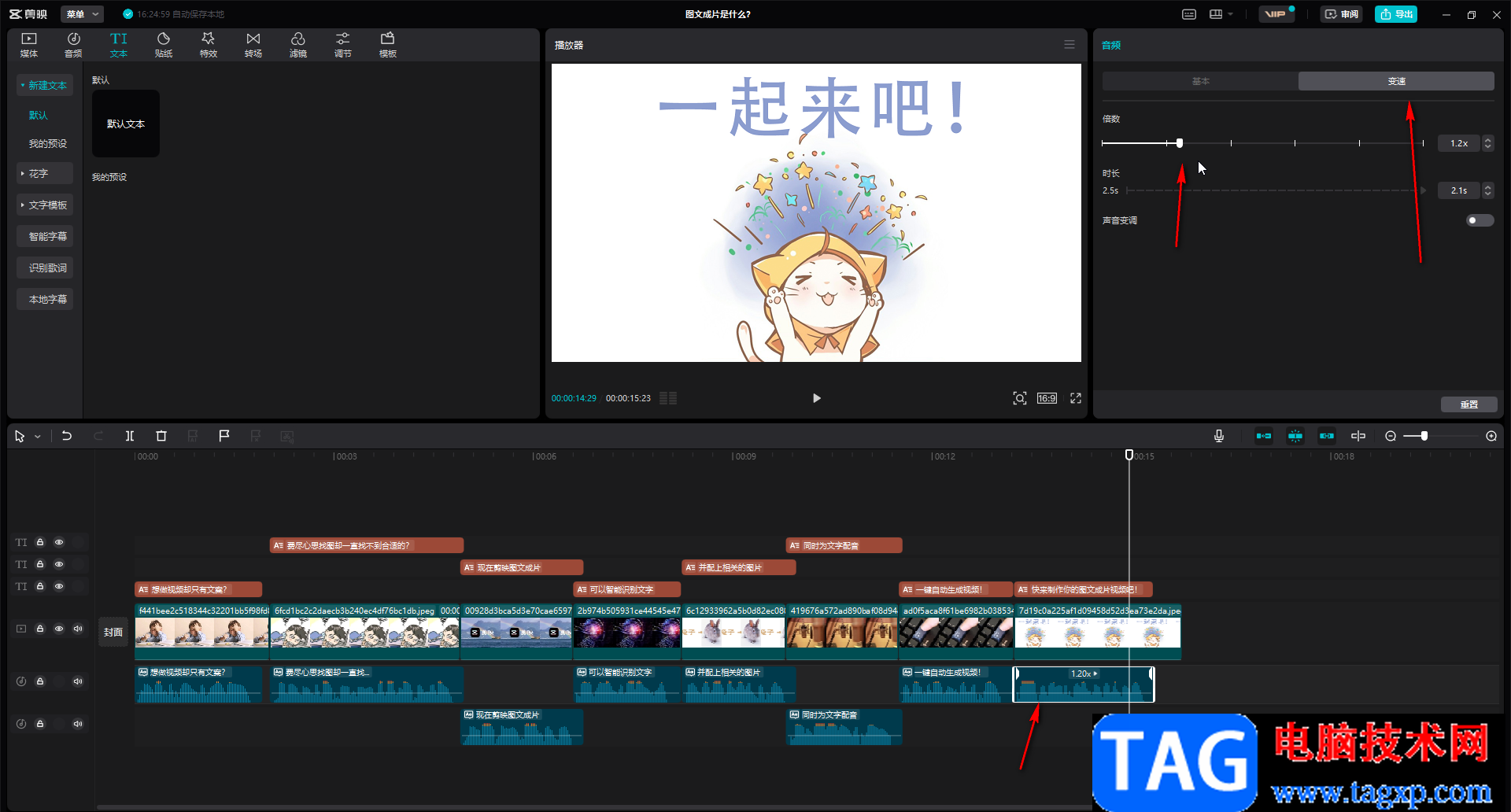This screenshot has width=1511, height=812.
Task: Click the VIP badge icon
Action: (x=1276, y=14)
